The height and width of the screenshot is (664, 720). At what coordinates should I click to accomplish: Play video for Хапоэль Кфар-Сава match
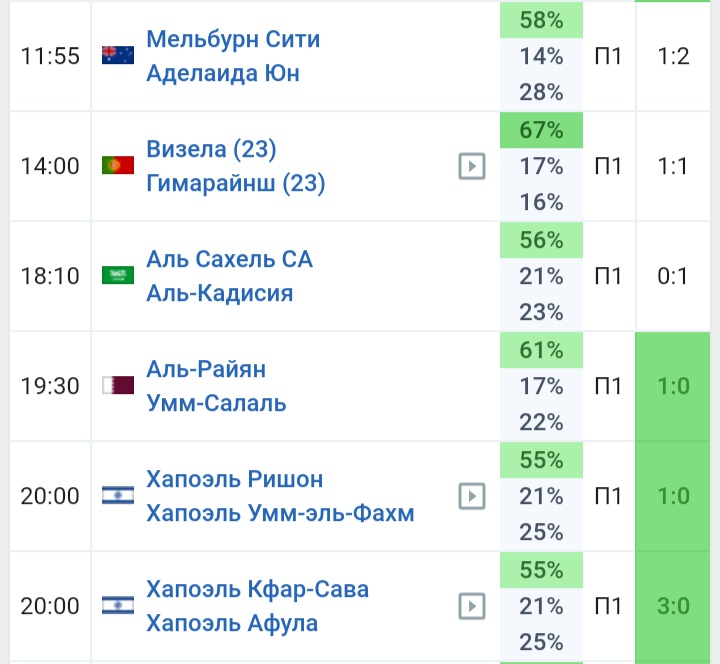point(472,606)
